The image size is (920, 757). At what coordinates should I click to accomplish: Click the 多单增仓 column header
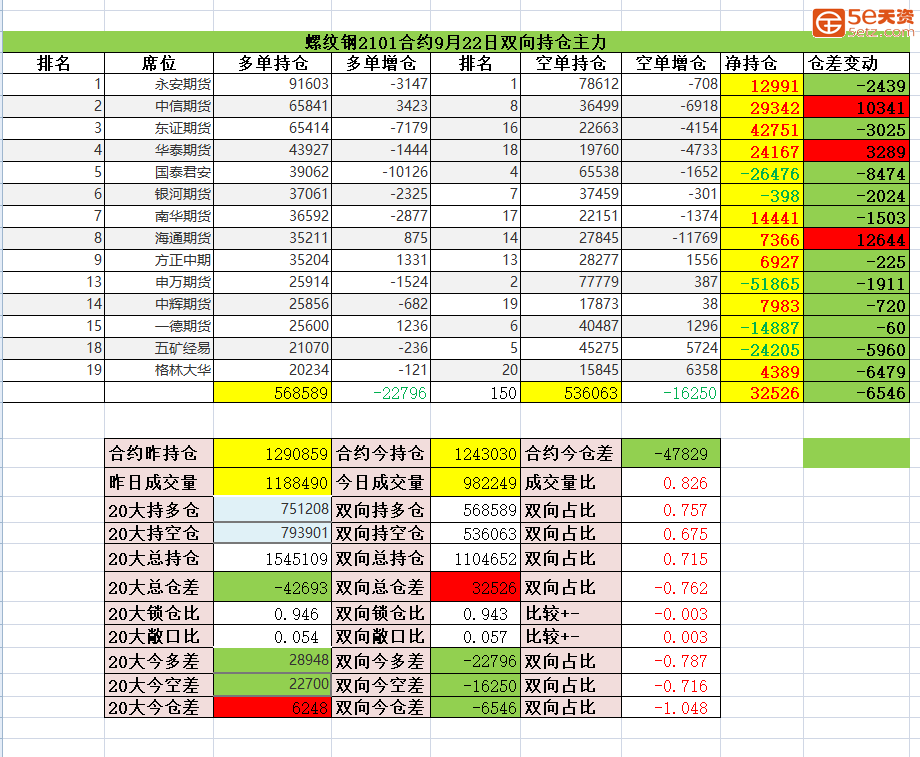click(381, 63)
